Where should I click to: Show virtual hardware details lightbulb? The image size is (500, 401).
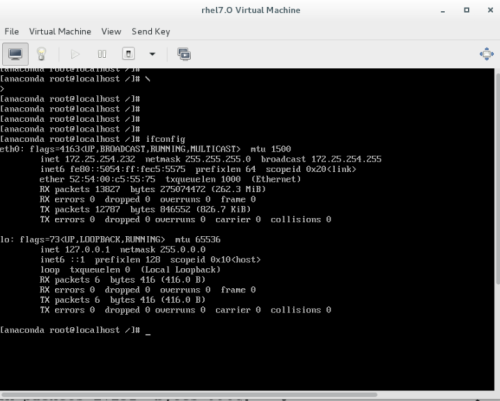point(41,54)
